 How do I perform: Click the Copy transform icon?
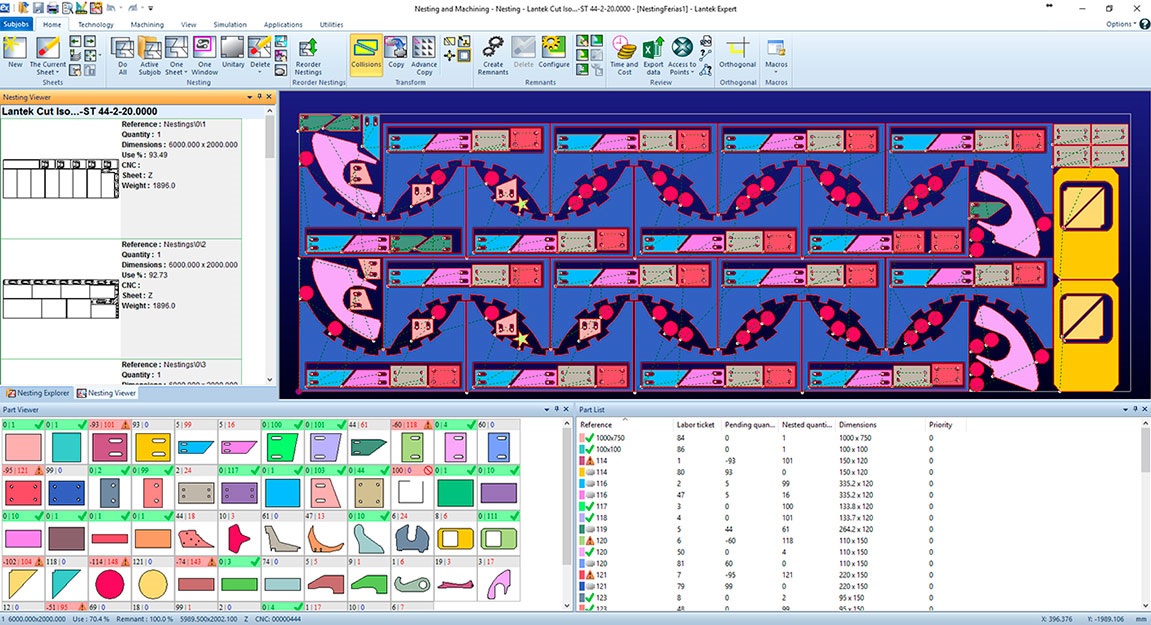click(x=396, y=48)
